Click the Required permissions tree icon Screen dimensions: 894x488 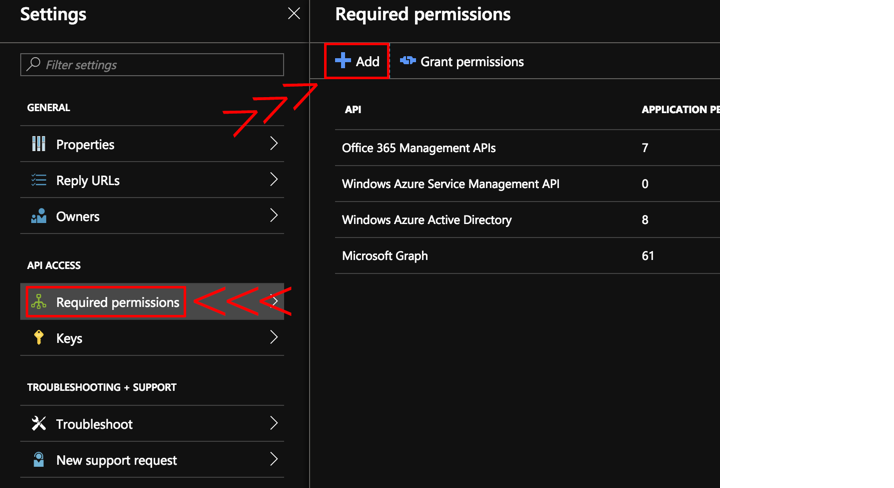click(39, 302)
